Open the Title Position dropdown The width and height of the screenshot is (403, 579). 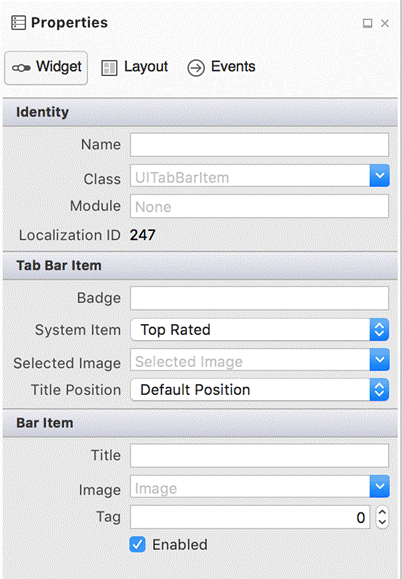click(259, 390)
